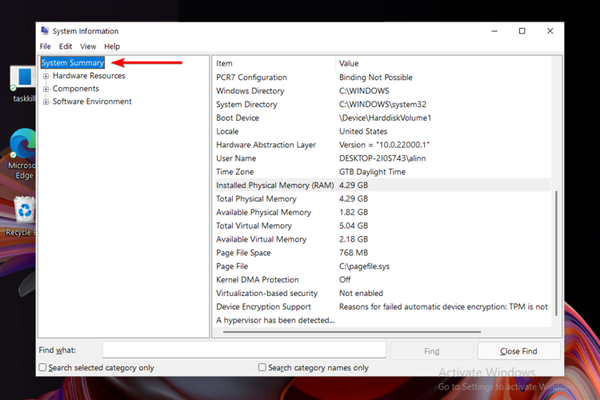The width and height of the screenshot is (600, 400).
Task: Maximize the System Information window
Action: point(521,31)
